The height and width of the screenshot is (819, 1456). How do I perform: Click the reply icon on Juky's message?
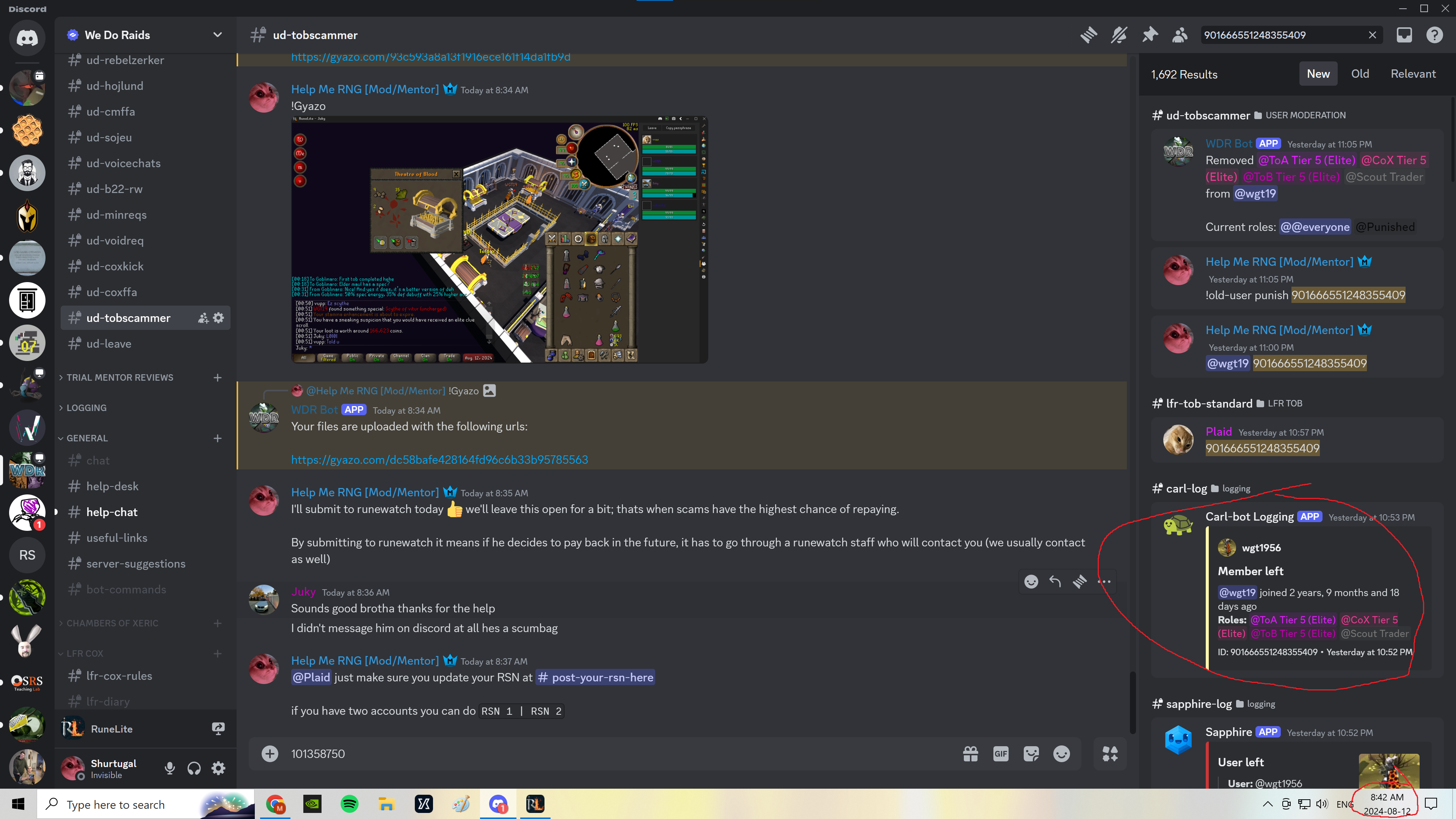1055,581
